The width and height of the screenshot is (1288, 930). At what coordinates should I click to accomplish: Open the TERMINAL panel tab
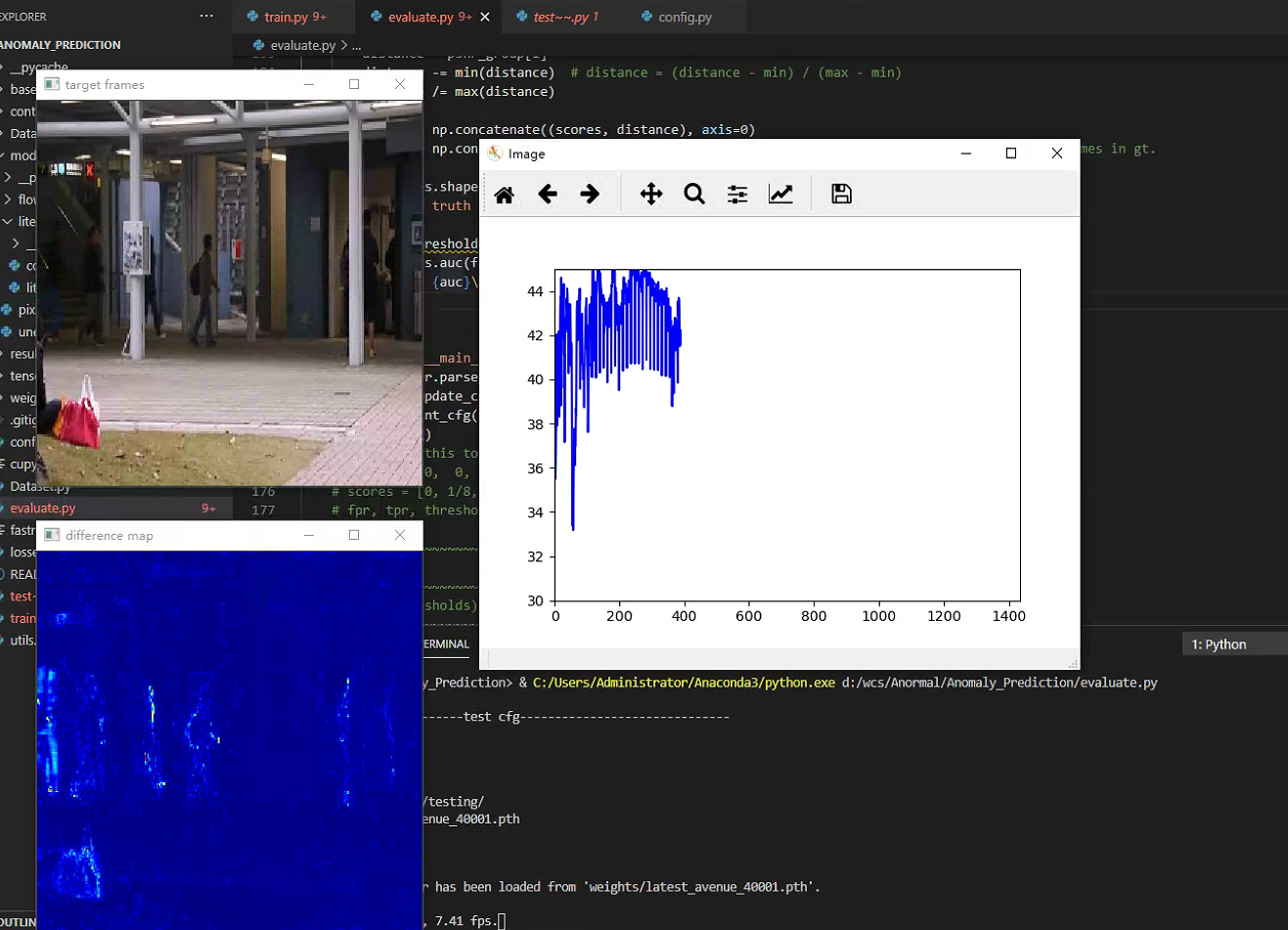click(x=446, y=643)
